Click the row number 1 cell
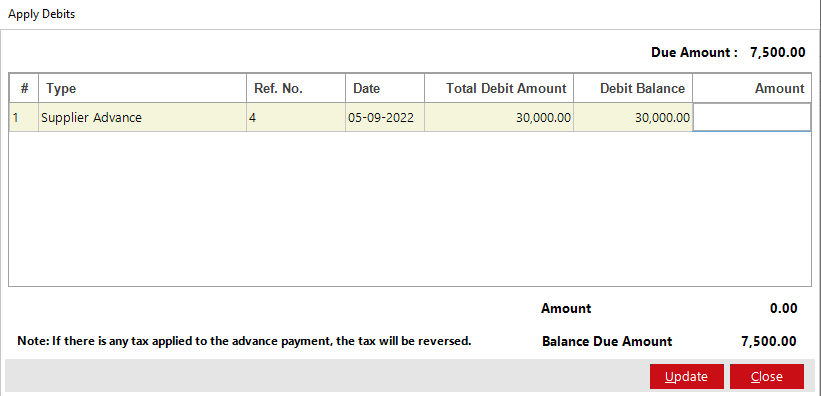The width and height of the screenshot is (821, 396). [24, 117]
